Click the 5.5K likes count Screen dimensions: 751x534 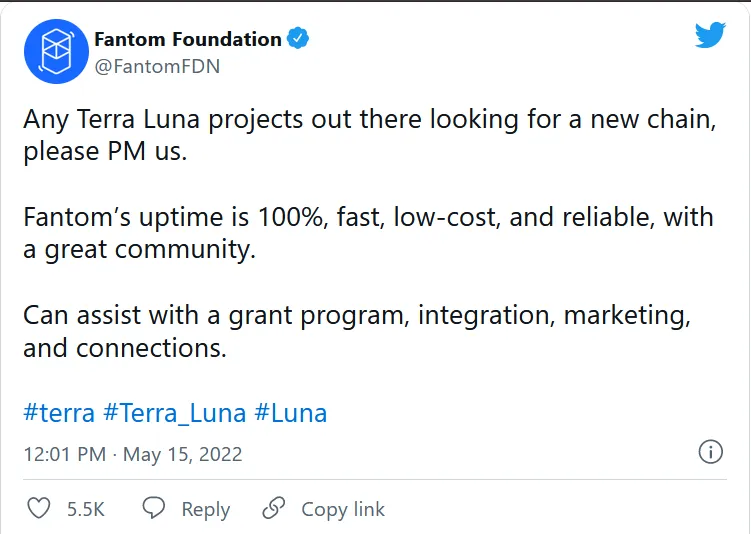coord(86,509)
